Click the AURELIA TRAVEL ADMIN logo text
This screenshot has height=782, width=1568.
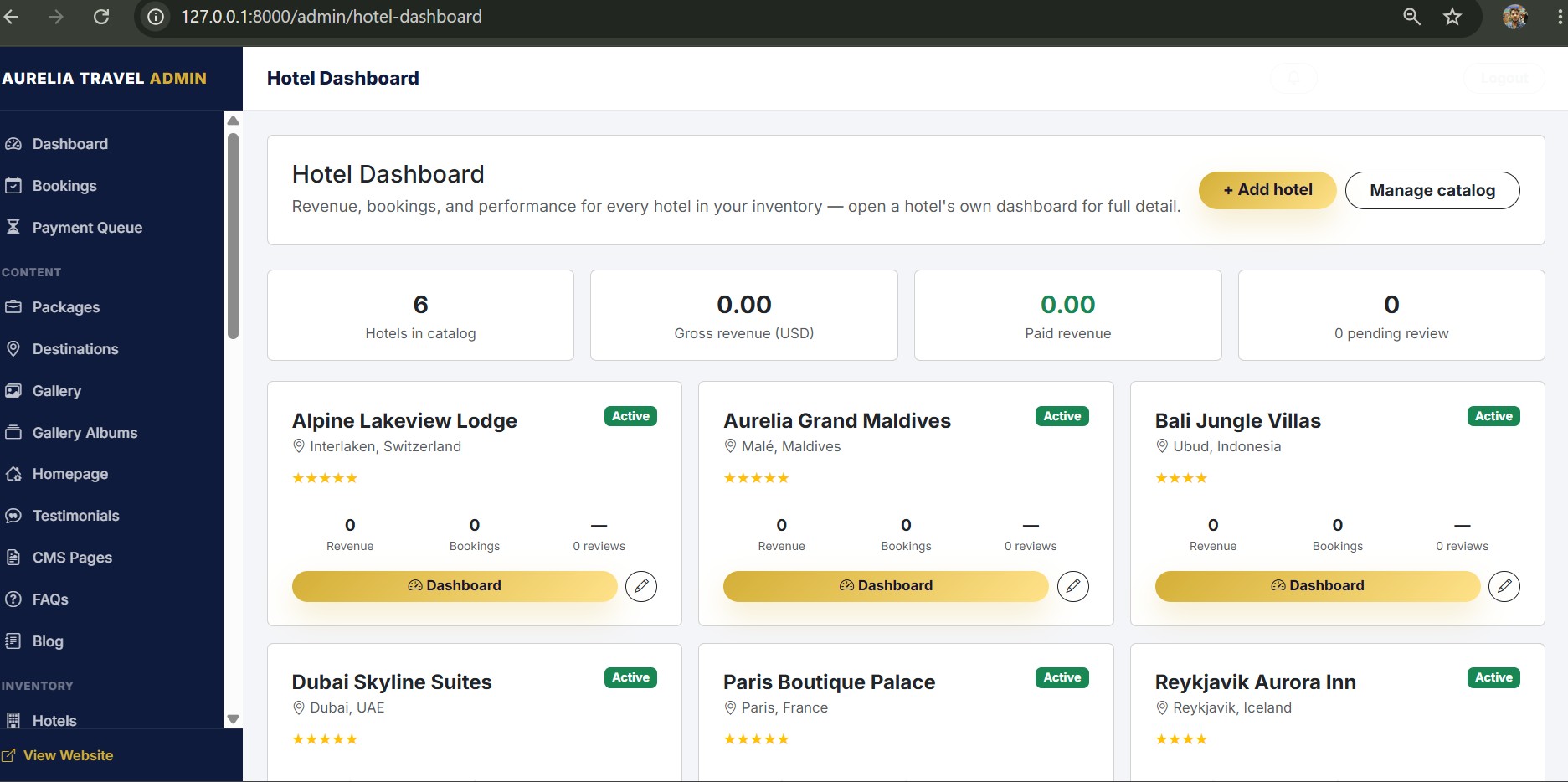[104, 79]
